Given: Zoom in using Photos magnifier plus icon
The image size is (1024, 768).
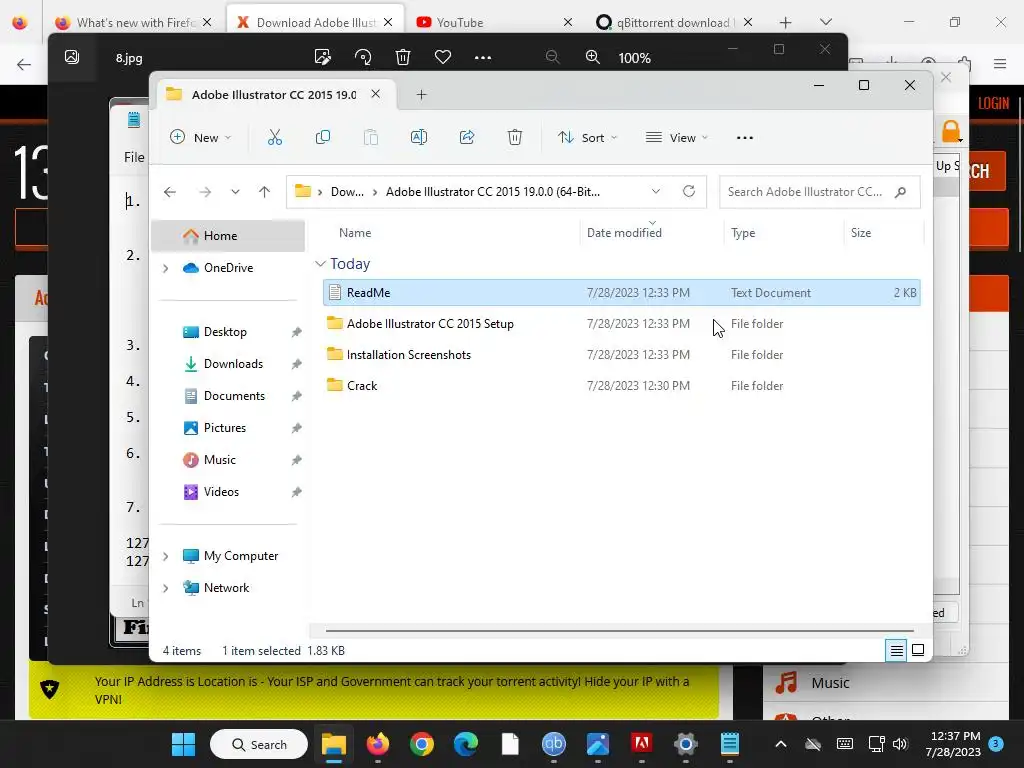Looking at the screenshot, I should click(593, 57).
